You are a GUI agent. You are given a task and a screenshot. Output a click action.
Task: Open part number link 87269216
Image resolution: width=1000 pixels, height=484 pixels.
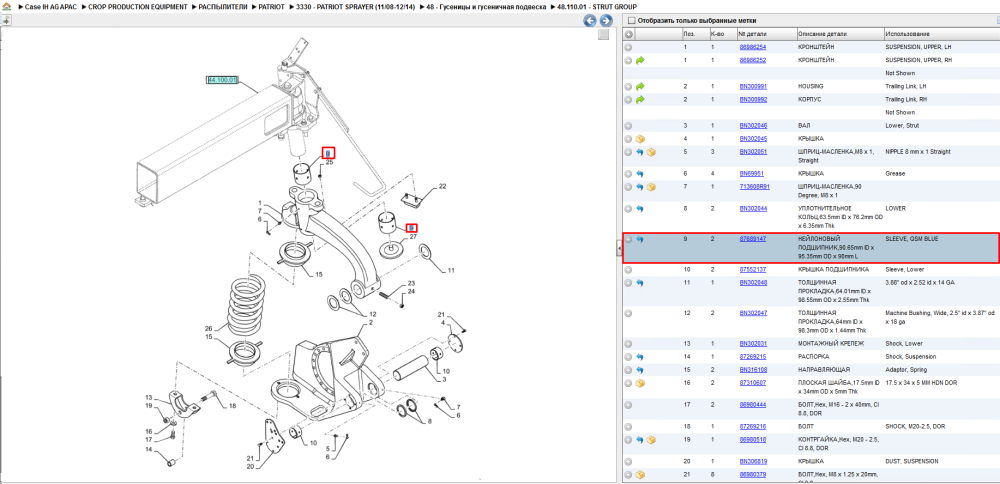pos(753,426)
